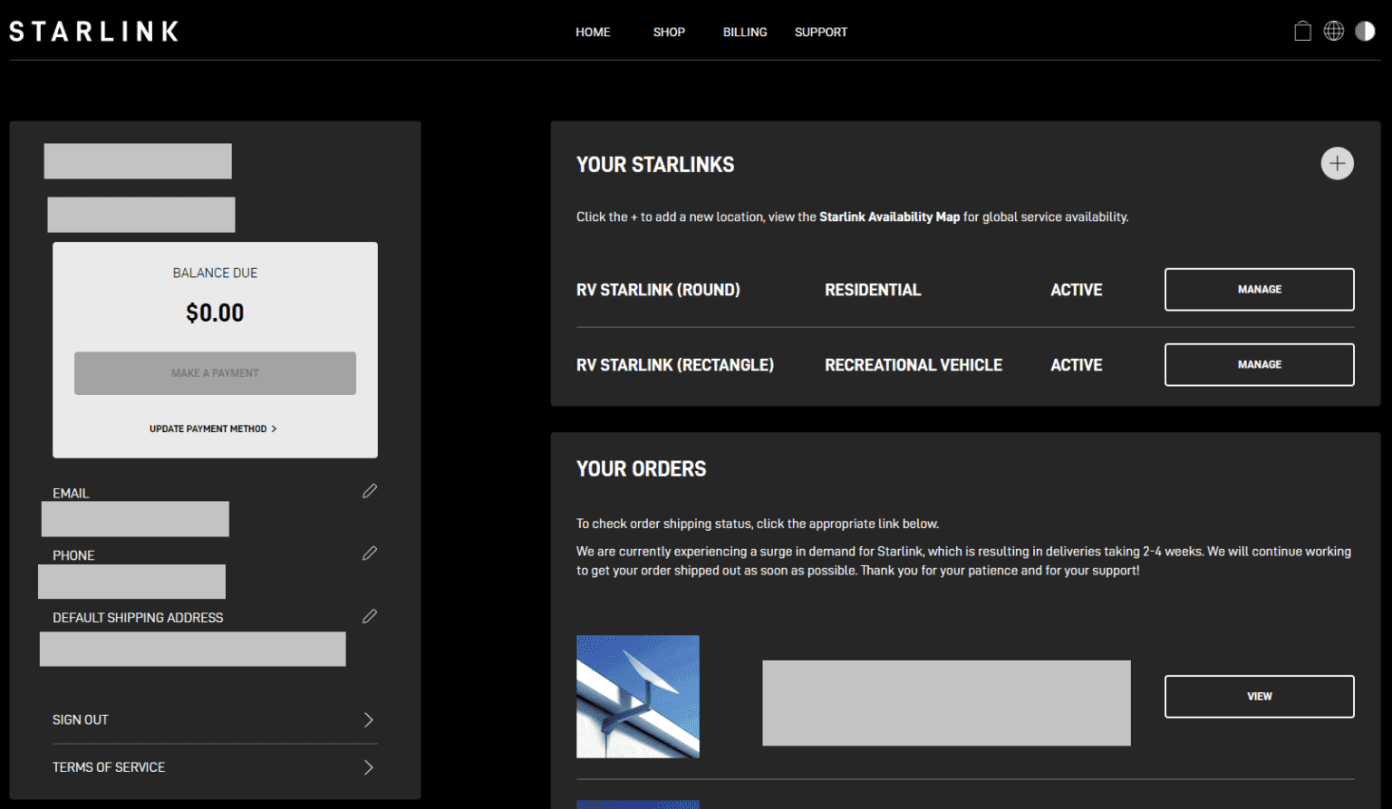Click the globe language selector icon
The width and height of the screenshot is (1392, 809).
1333,30
